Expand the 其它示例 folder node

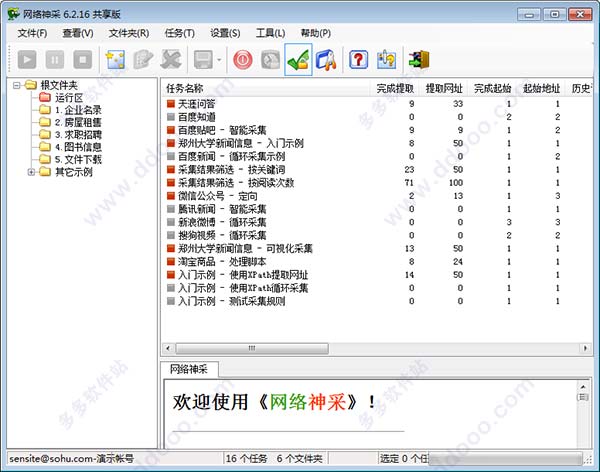(x=31, y=172)
